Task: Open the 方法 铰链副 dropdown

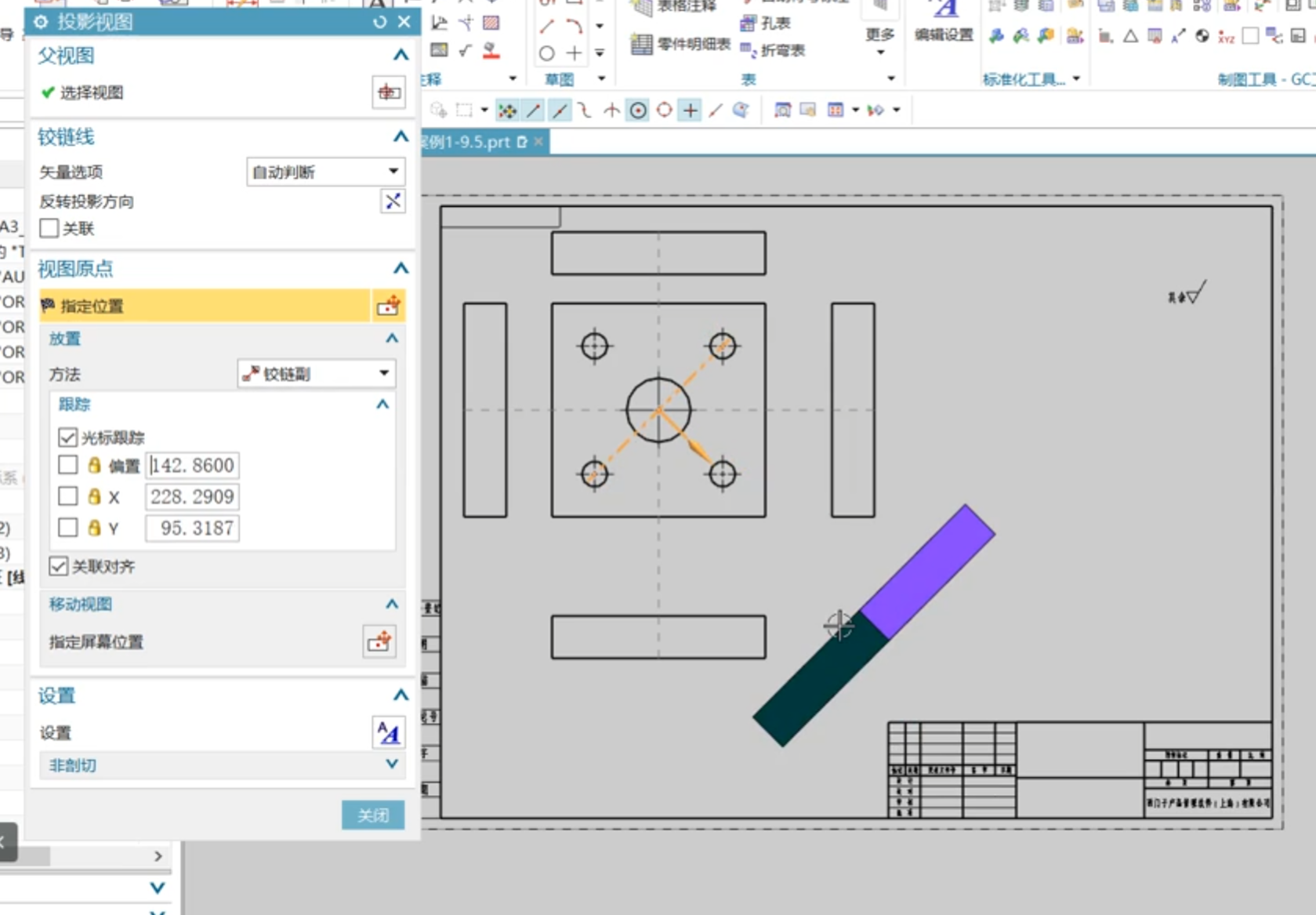Action: pos(317,373)
